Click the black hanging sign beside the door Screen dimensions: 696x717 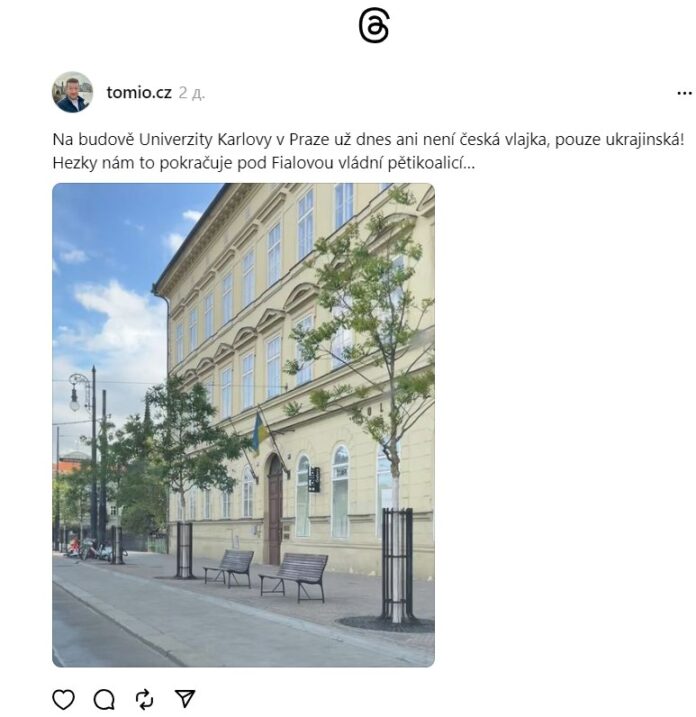click(x=314, y=479)
